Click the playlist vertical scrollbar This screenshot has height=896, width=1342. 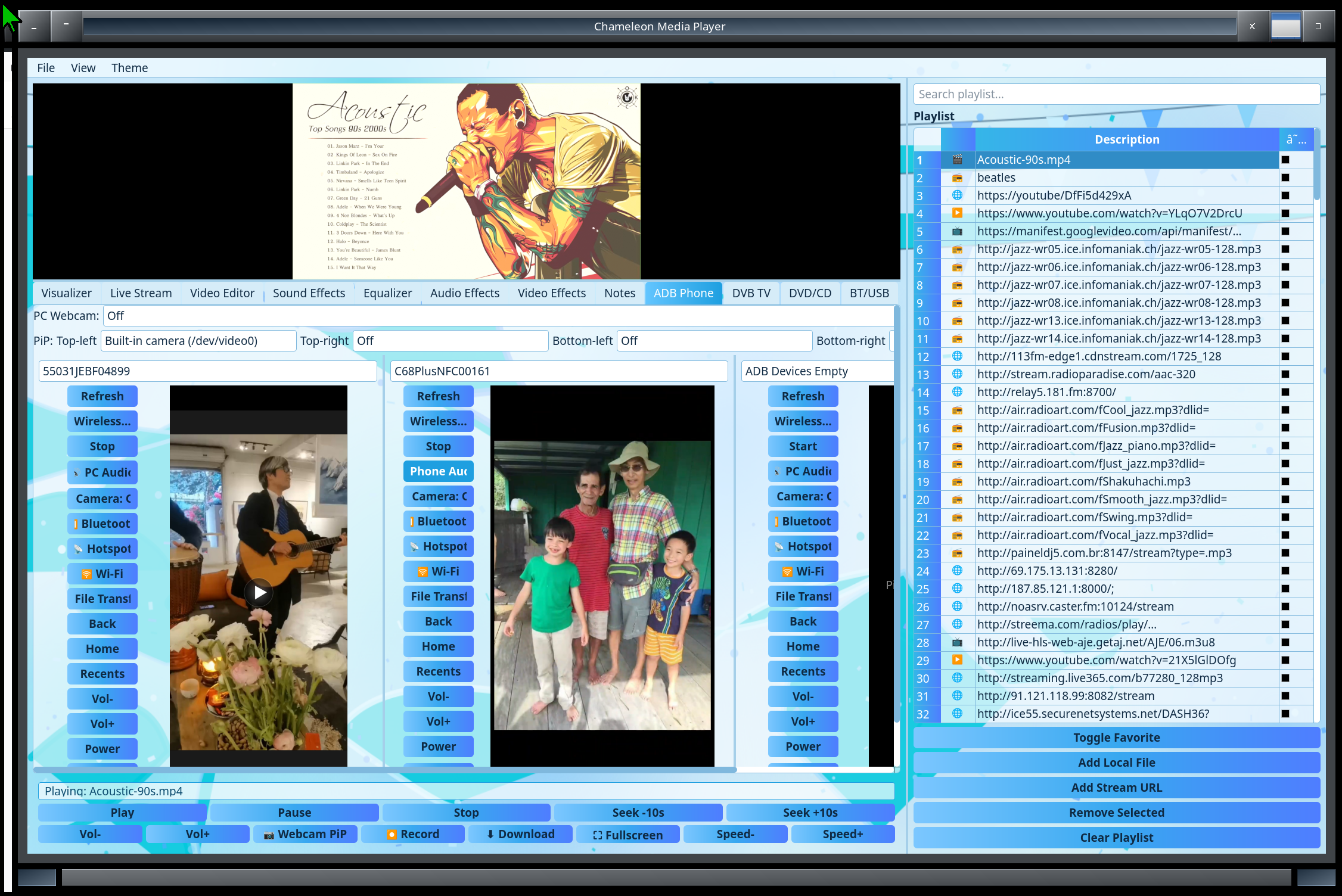1317,164
